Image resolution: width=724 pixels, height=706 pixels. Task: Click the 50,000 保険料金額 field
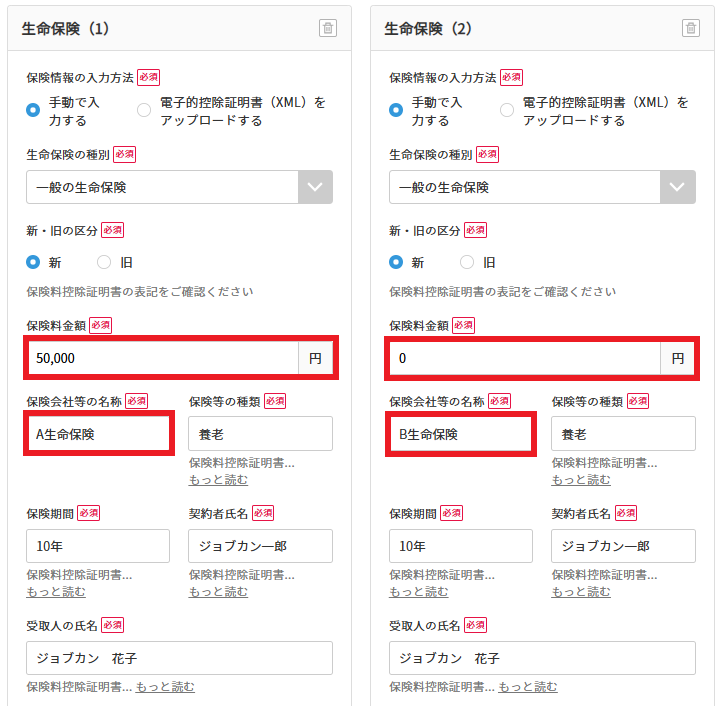click(x=163, y=358)
